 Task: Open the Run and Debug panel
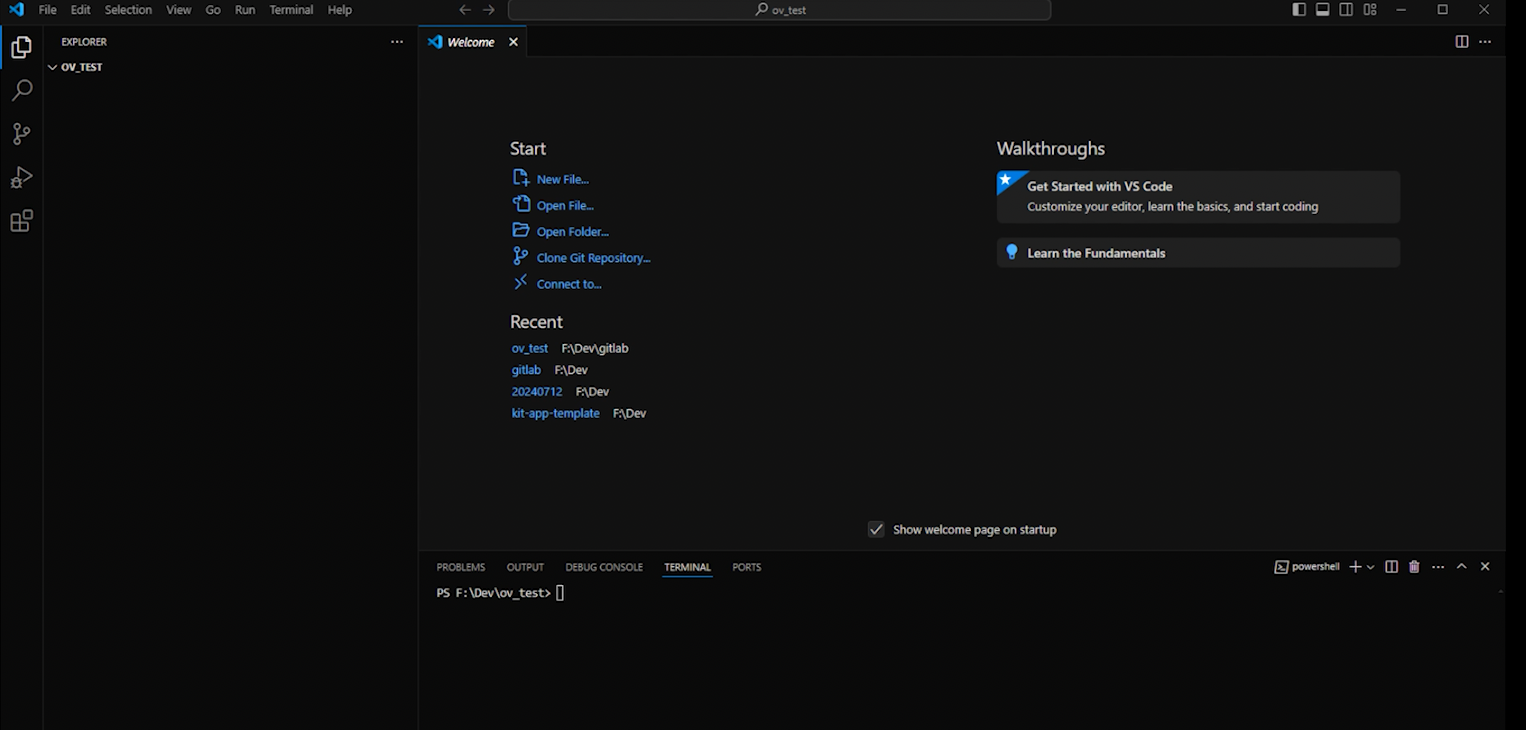coord(21,177)
